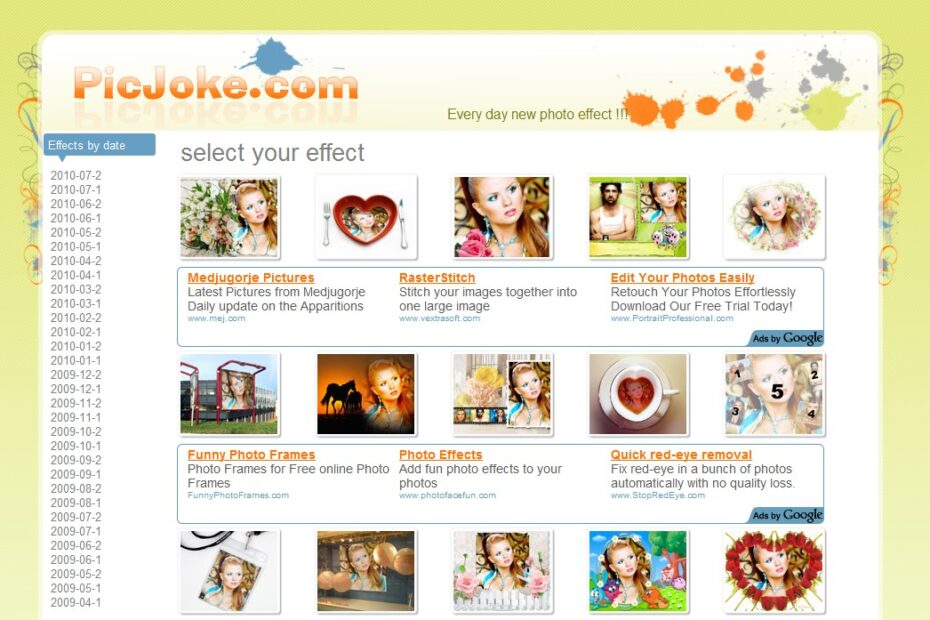
Task: Open the Effects by date tab
Action: point(100,145)
